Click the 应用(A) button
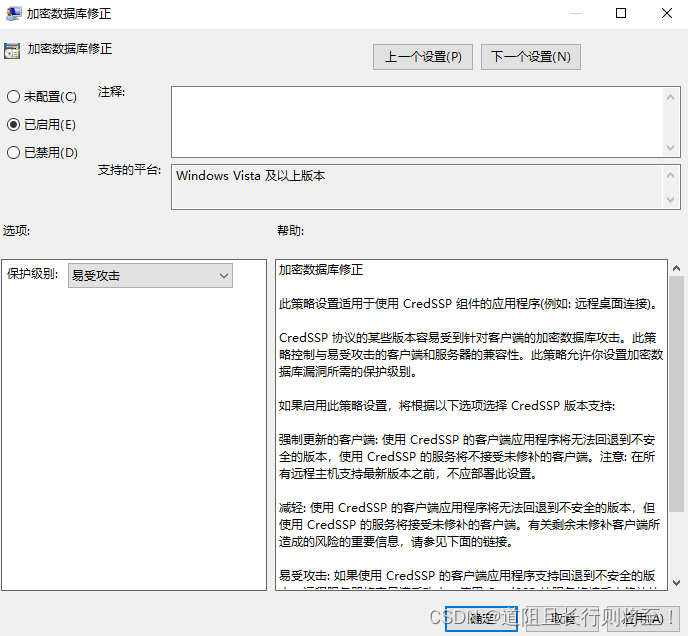 [643, 619]
